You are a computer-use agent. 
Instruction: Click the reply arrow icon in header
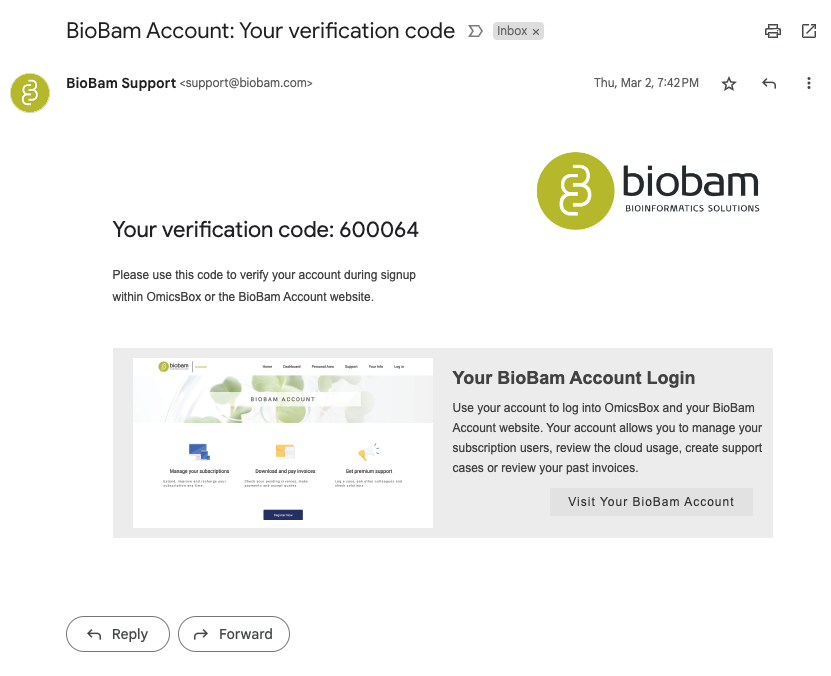(x=769, y=83)
